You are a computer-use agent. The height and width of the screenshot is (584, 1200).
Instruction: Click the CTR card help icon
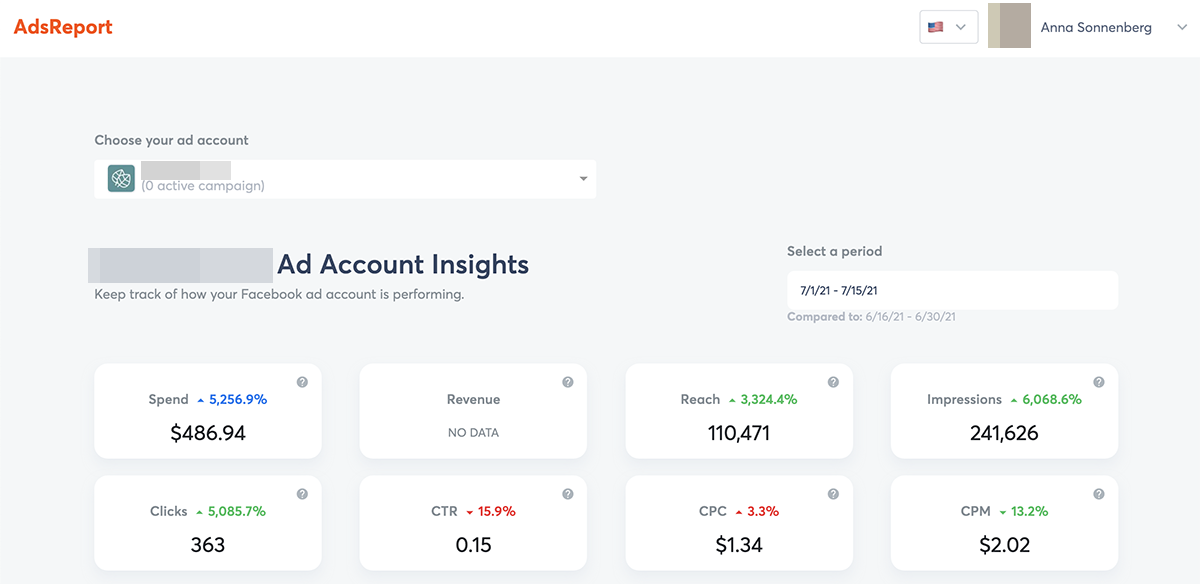click(567, 494)
